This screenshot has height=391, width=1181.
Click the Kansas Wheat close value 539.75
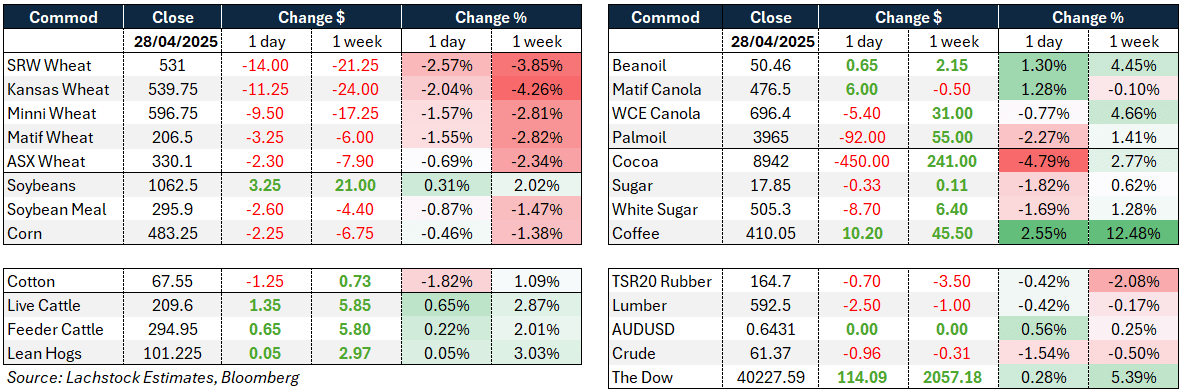click(x=172, y=90)
